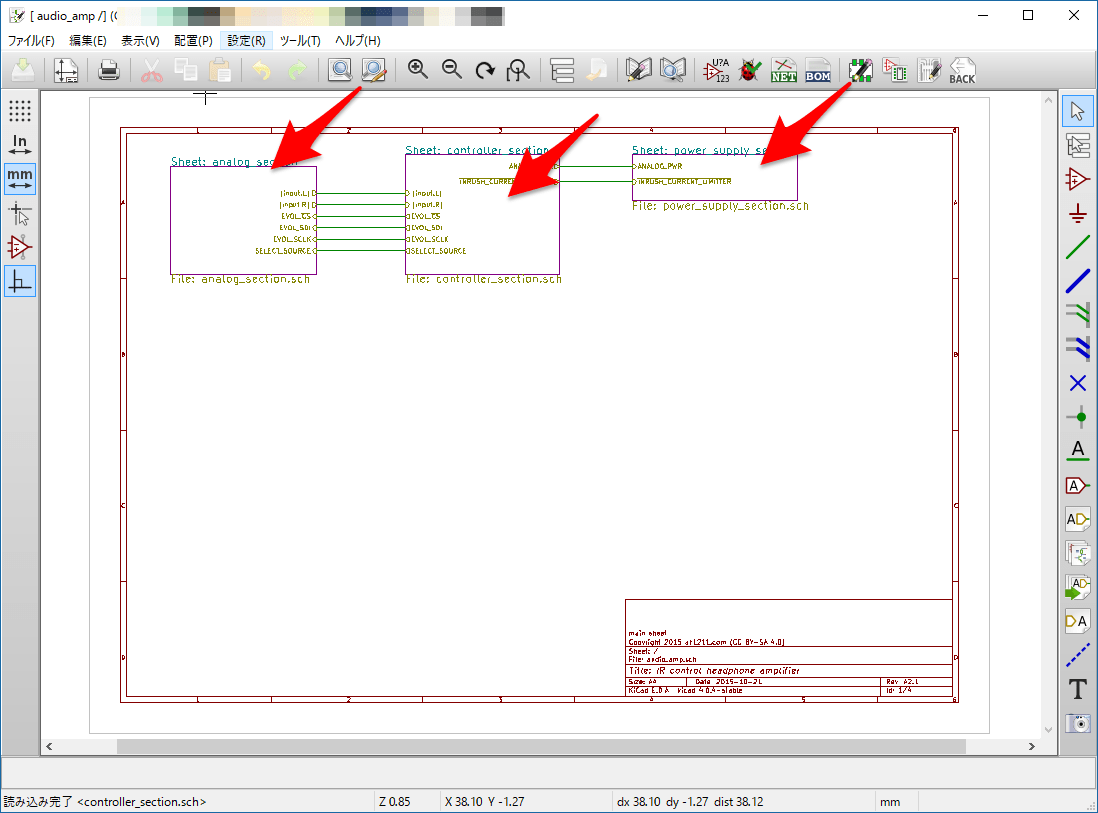Open the 設定(R) menu

tap(246, 41)
